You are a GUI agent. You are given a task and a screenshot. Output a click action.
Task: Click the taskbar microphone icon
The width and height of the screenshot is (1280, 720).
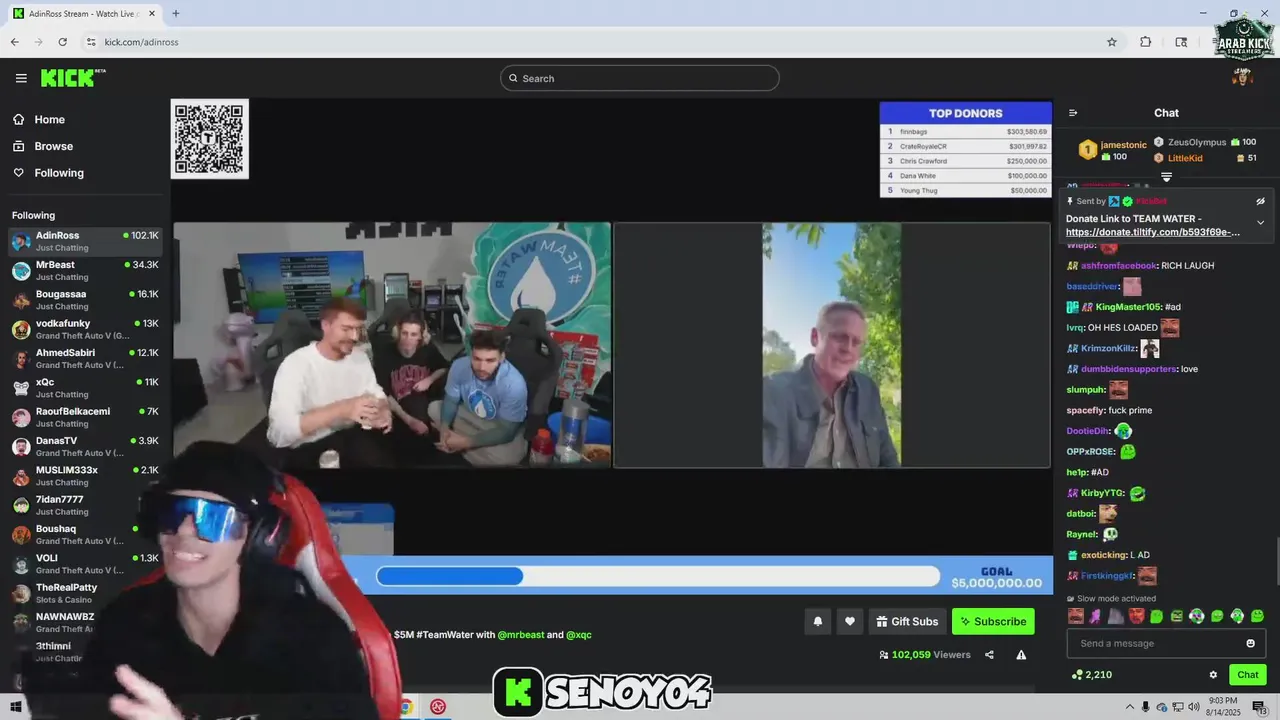(x=1146, y=707)
